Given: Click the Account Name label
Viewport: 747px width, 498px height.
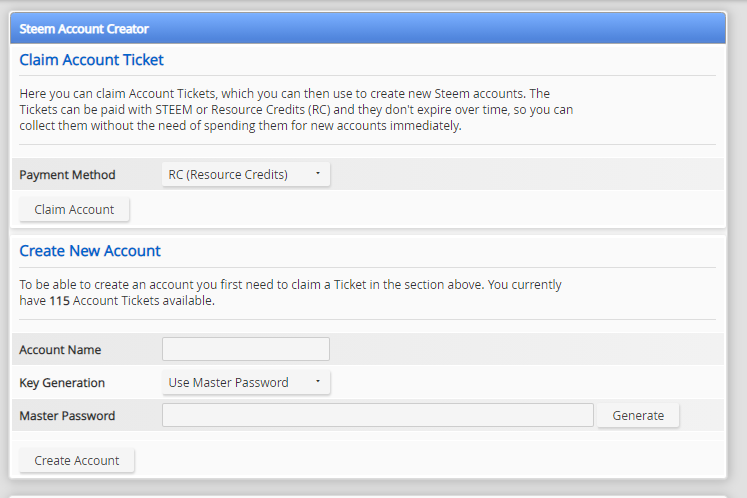Looking at the screenshot, I should 60,350.
